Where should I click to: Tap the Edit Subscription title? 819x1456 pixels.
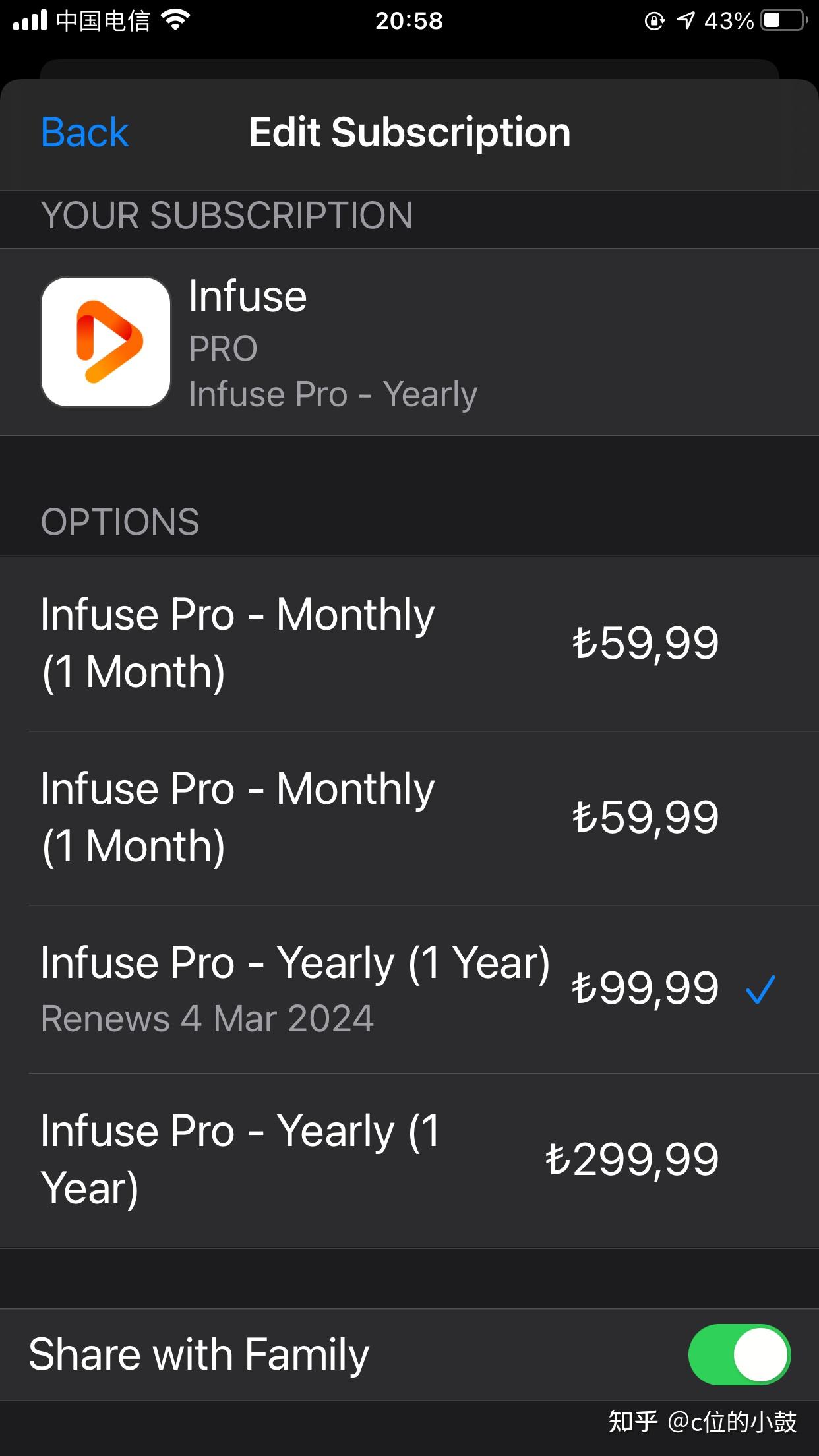409,133
